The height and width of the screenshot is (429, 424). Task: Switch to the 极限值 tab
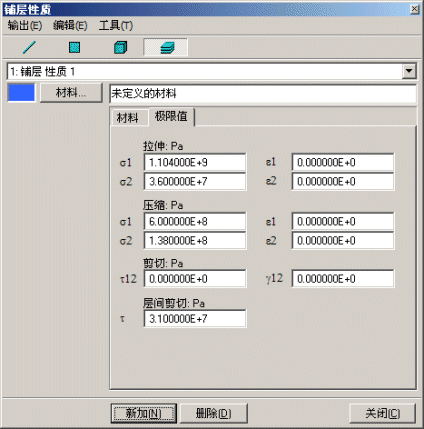(x=171, y=116)
